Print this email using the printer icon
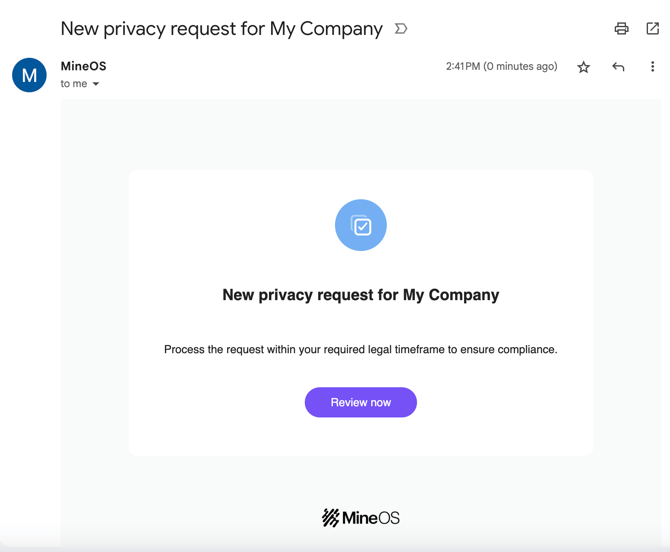This screenshot has height=552, width=670. click(x=621, y=29)
